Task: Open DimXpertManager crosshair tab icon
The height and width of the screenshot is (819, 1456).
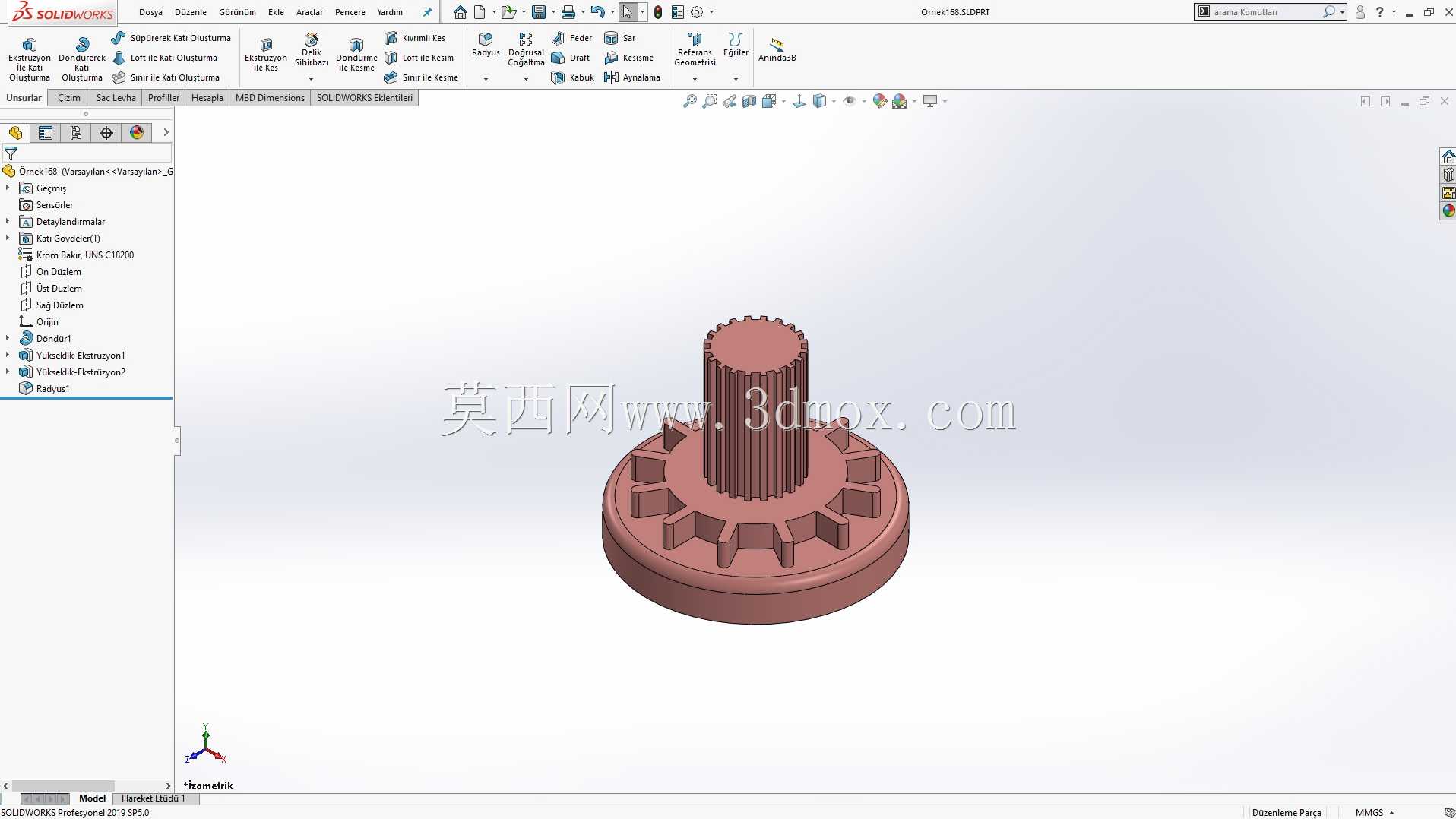Action: pos(106,133)
